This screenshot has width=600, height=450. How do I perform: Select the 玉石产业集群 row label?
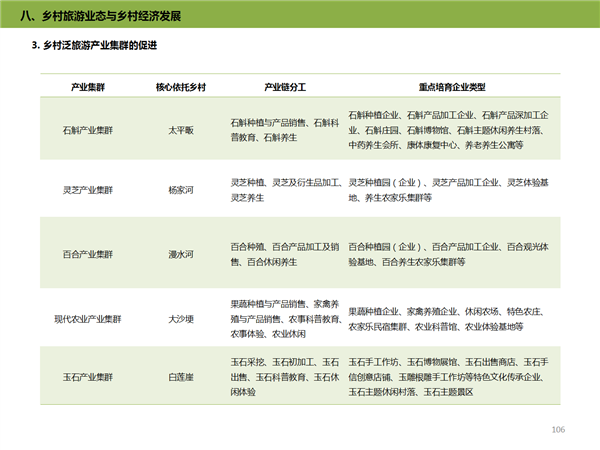pos(88,377)
